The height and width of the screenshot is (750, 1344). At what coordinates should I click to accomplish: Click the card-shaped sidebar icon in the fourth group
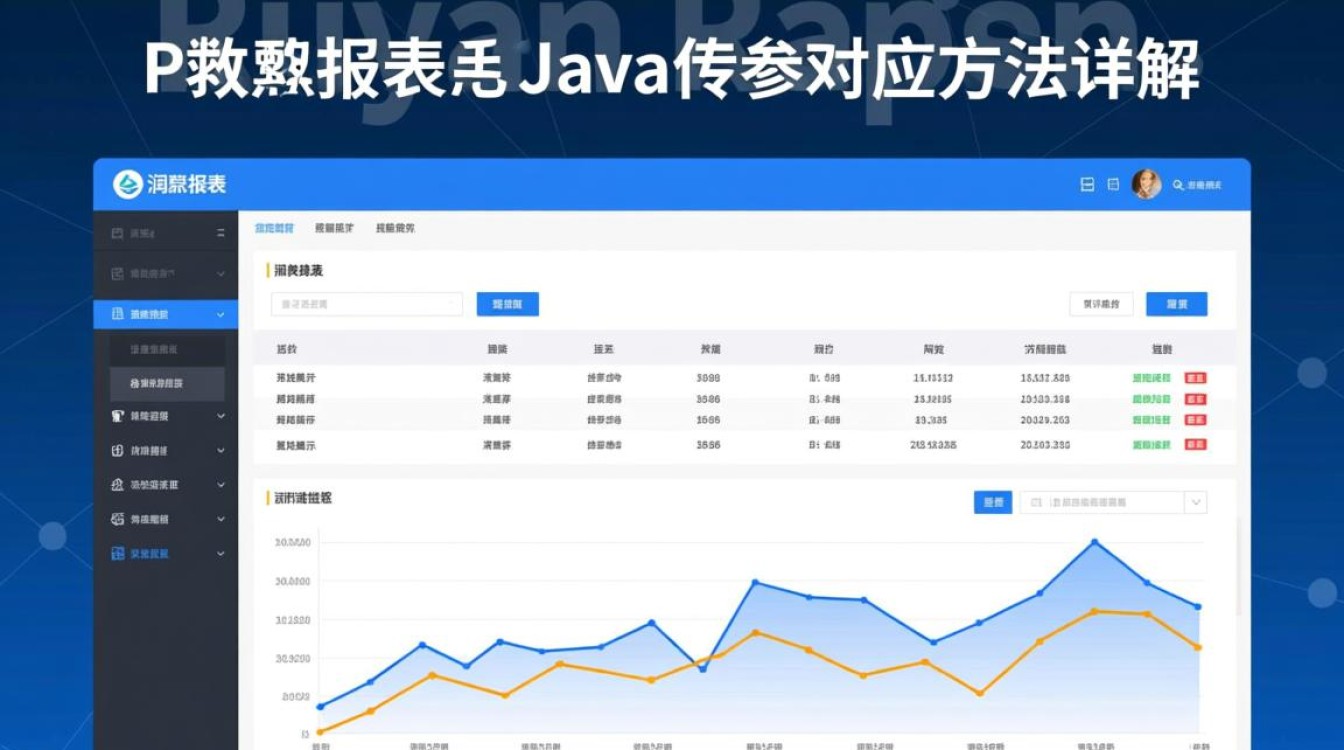point(117,449)
